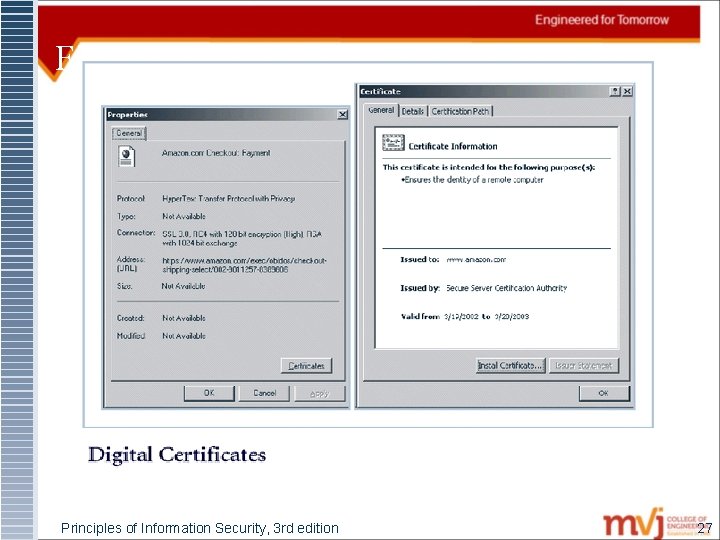720x540 pixels.
Task: Click the Modified 'Not Available' value
Action: click(x=184, y=336)
